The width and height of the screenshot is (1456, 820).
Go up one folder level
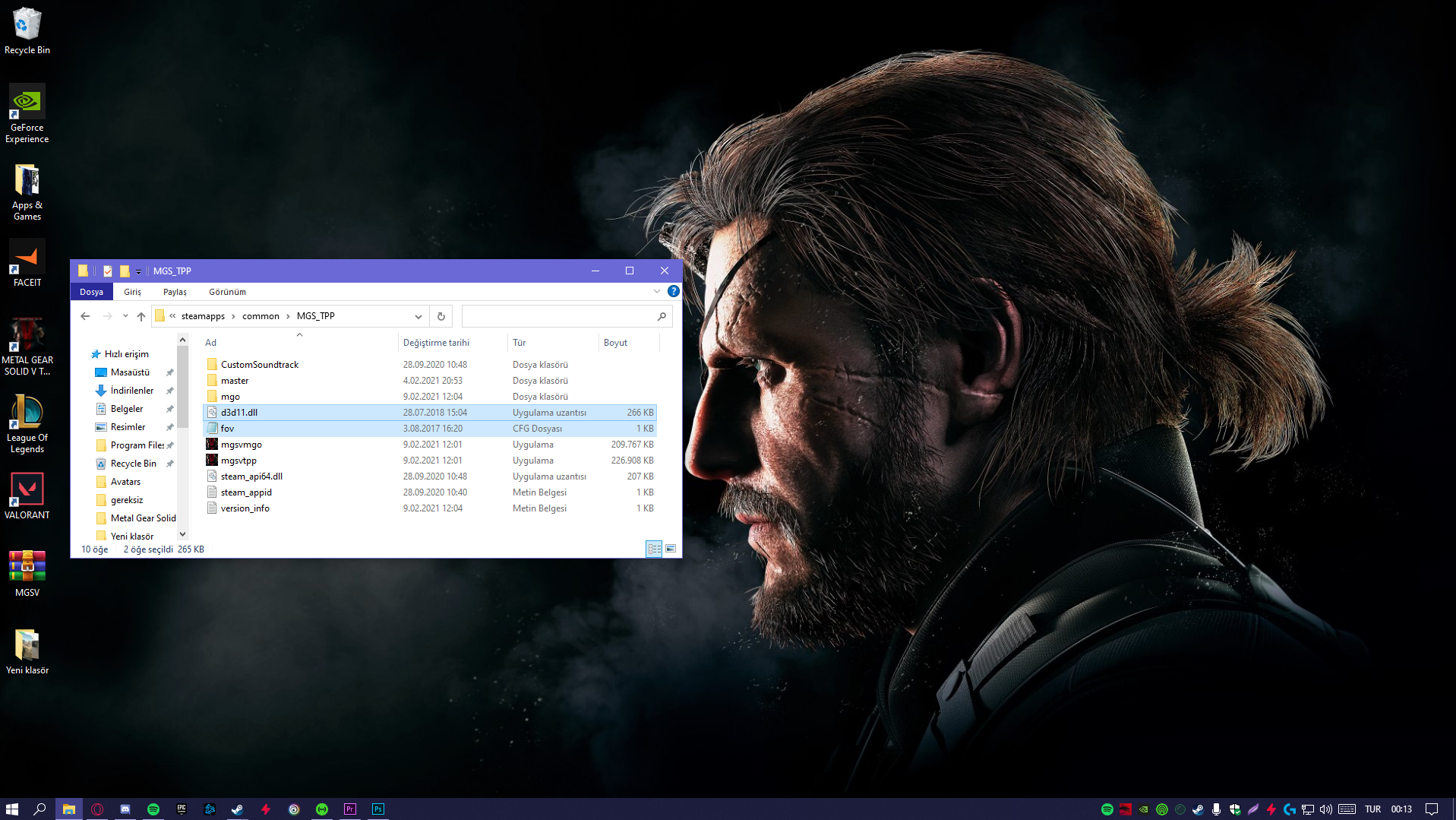pos(141,316)
